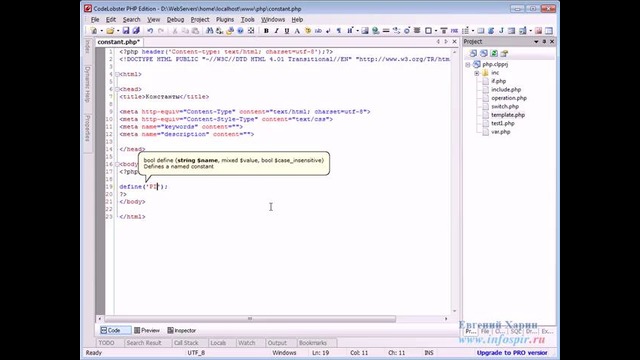Image resolution: width=640 pixels, height=360 pixels.
Task: Open the Tools menu
Action: point(247,20)
